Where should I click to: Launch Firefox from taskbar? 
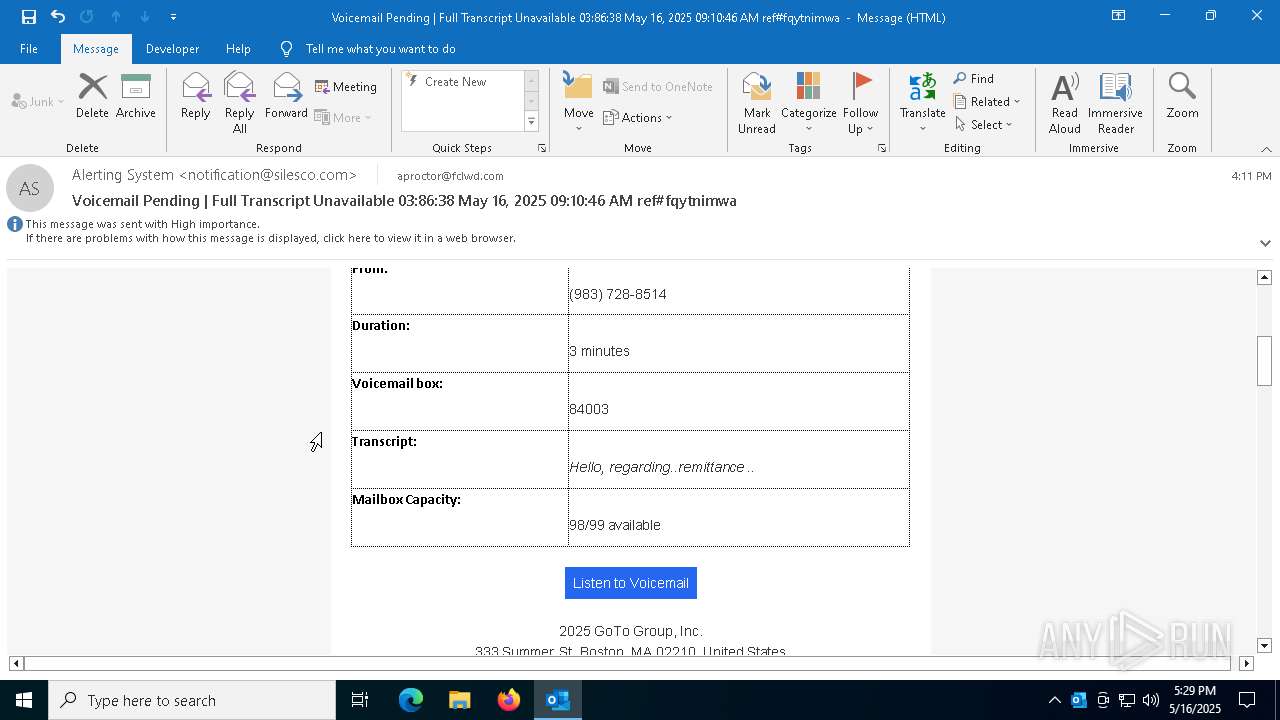(509, 700)
